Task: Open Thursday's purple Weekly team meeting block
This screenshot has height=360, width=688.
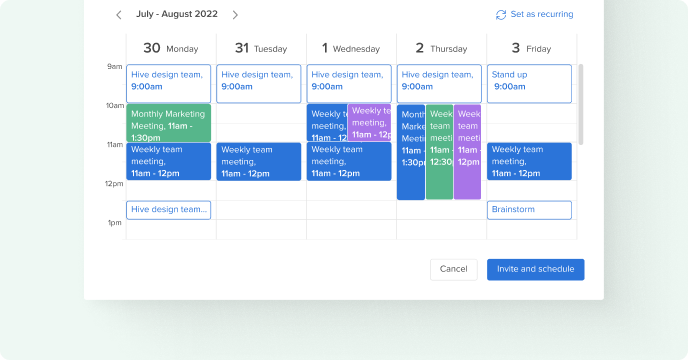Action: [x=467, y=151]
